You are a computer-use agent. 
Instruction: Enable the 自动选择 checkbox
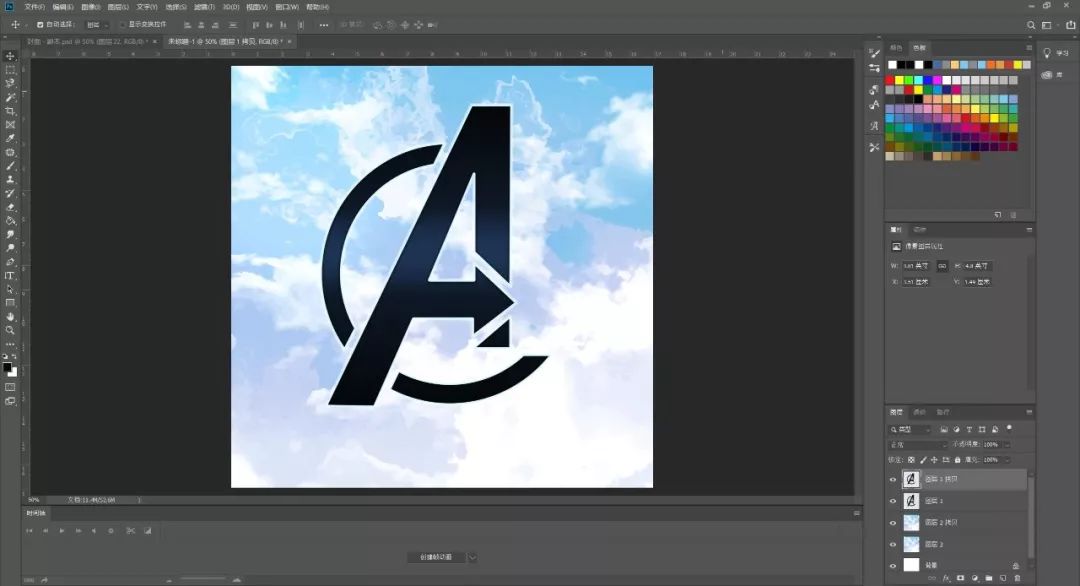[40, 24]
